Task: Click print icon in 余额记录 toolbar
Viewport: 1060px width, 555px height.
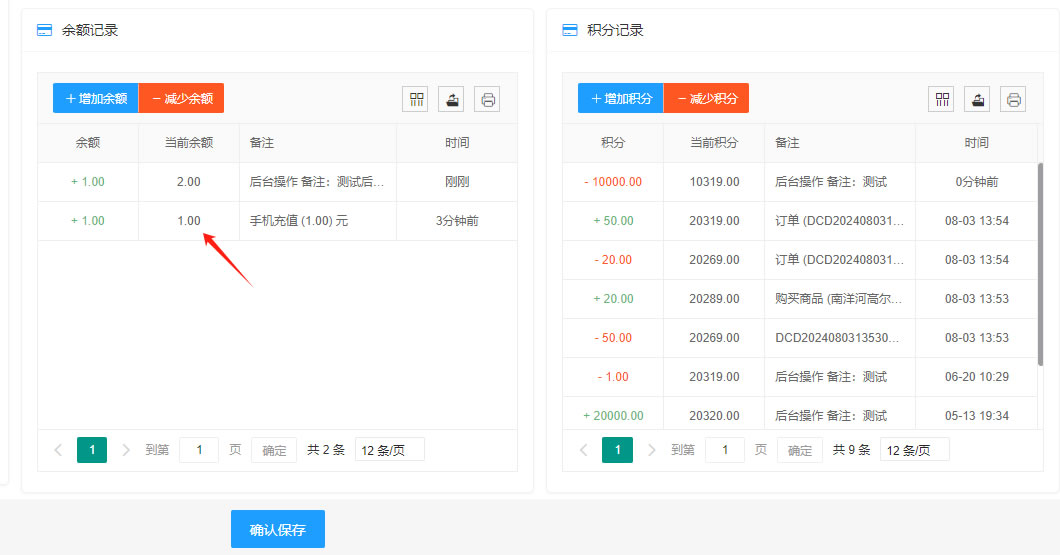Action: pyautogui.click(x=487, y=99)
